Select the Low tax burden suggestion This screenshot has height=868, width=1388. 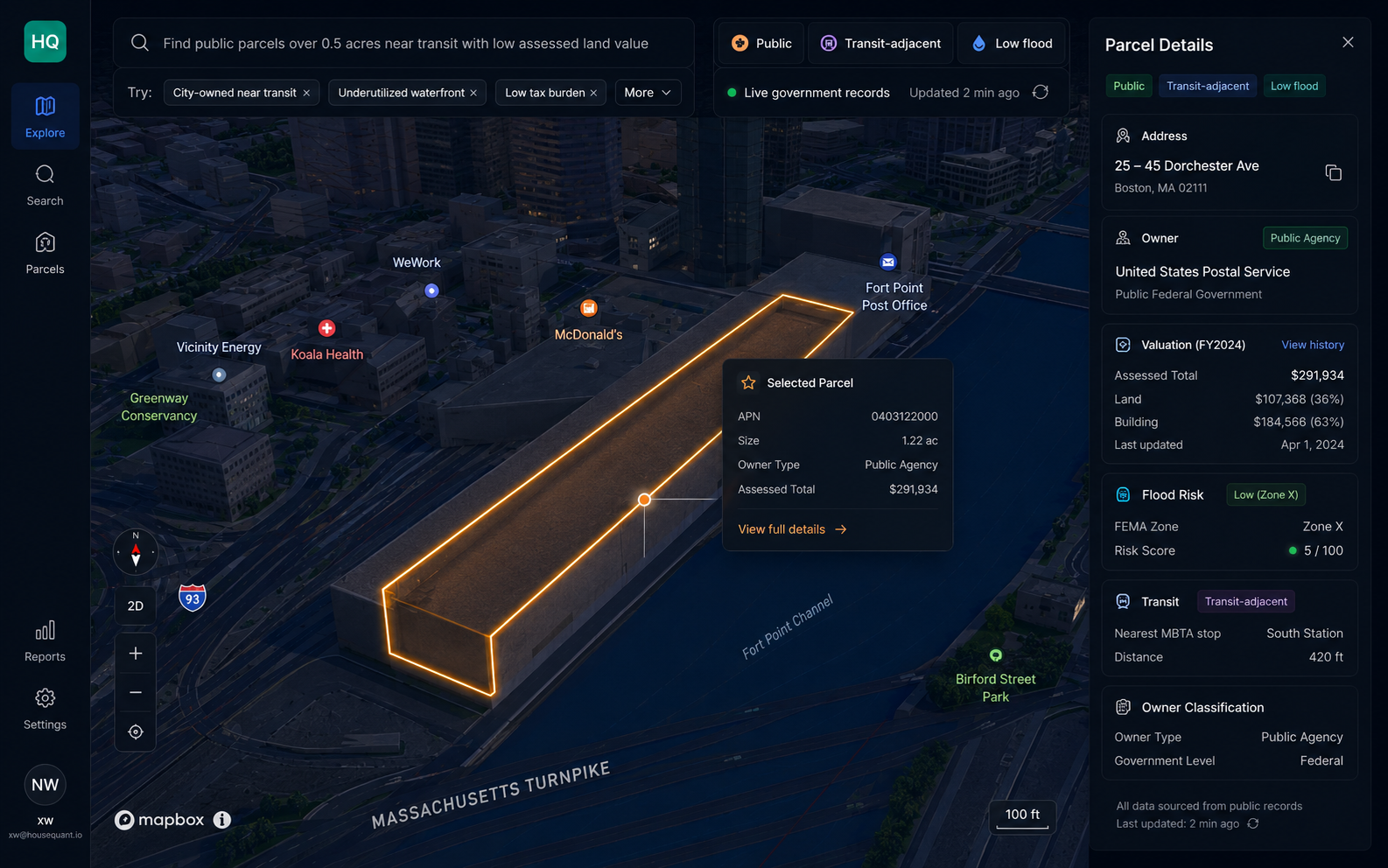coord(545,93)
